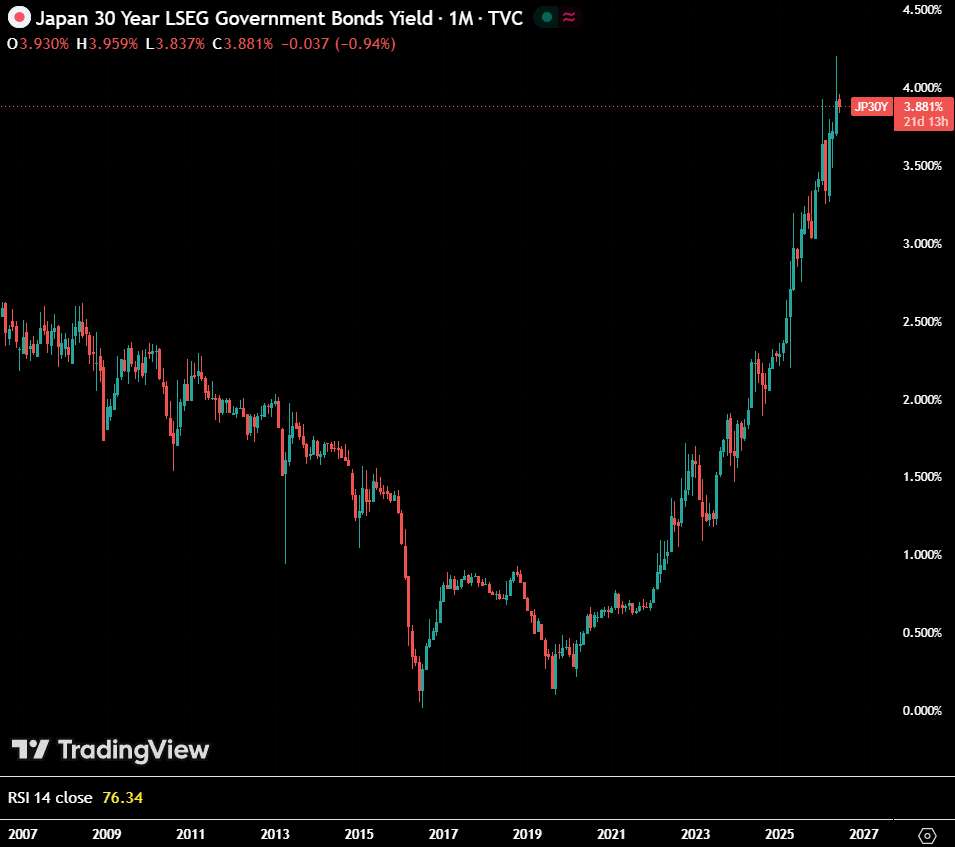The image size is (955, 847).
Task: Click the 2.500% price scale label
Action: pyautogui.click(x=922, y=322)
